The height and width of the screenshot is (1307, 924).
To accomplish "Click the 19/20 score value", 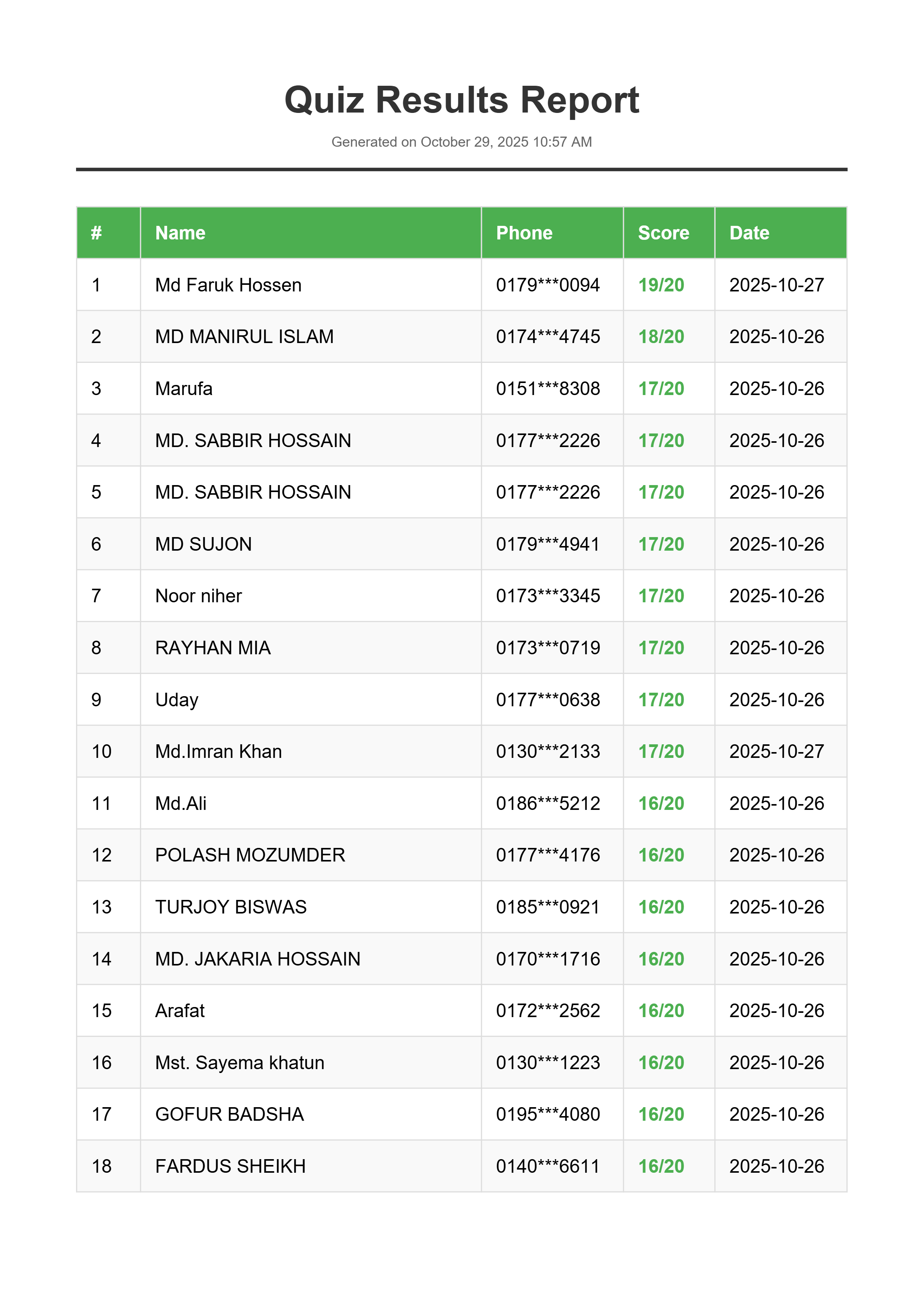I will coord(661,284).
